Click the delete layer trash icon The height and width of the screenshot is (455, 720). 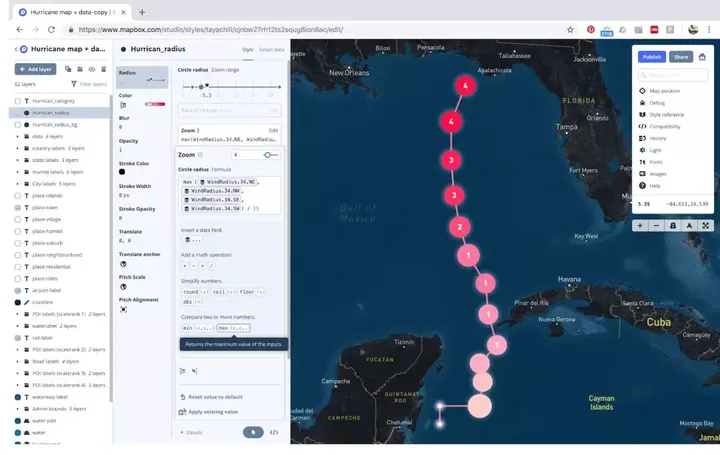point(104,69)
